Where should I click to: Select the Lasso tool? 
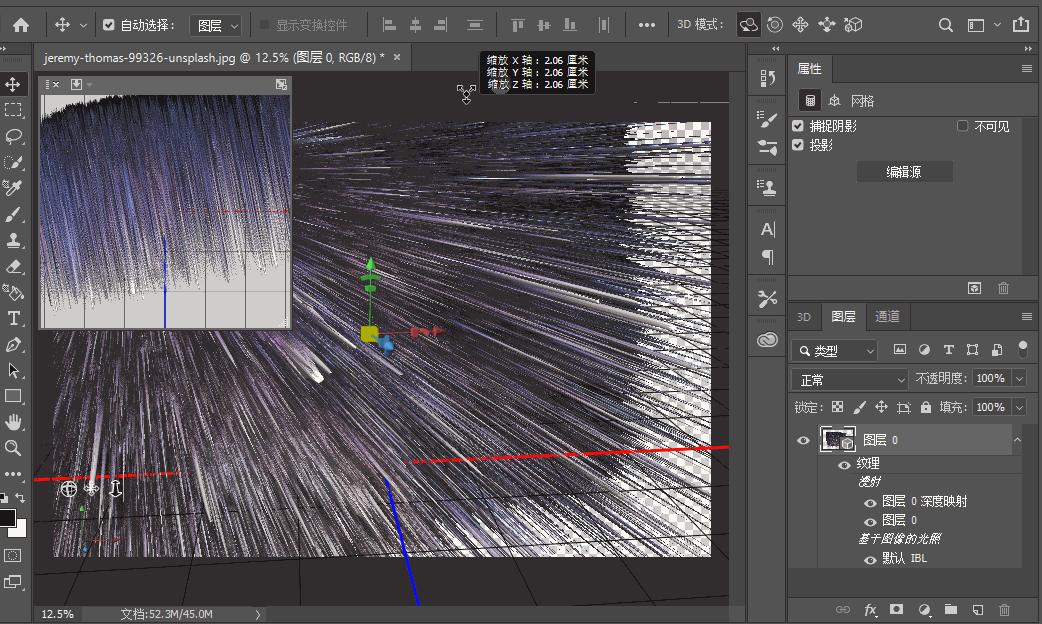[14, 136]
